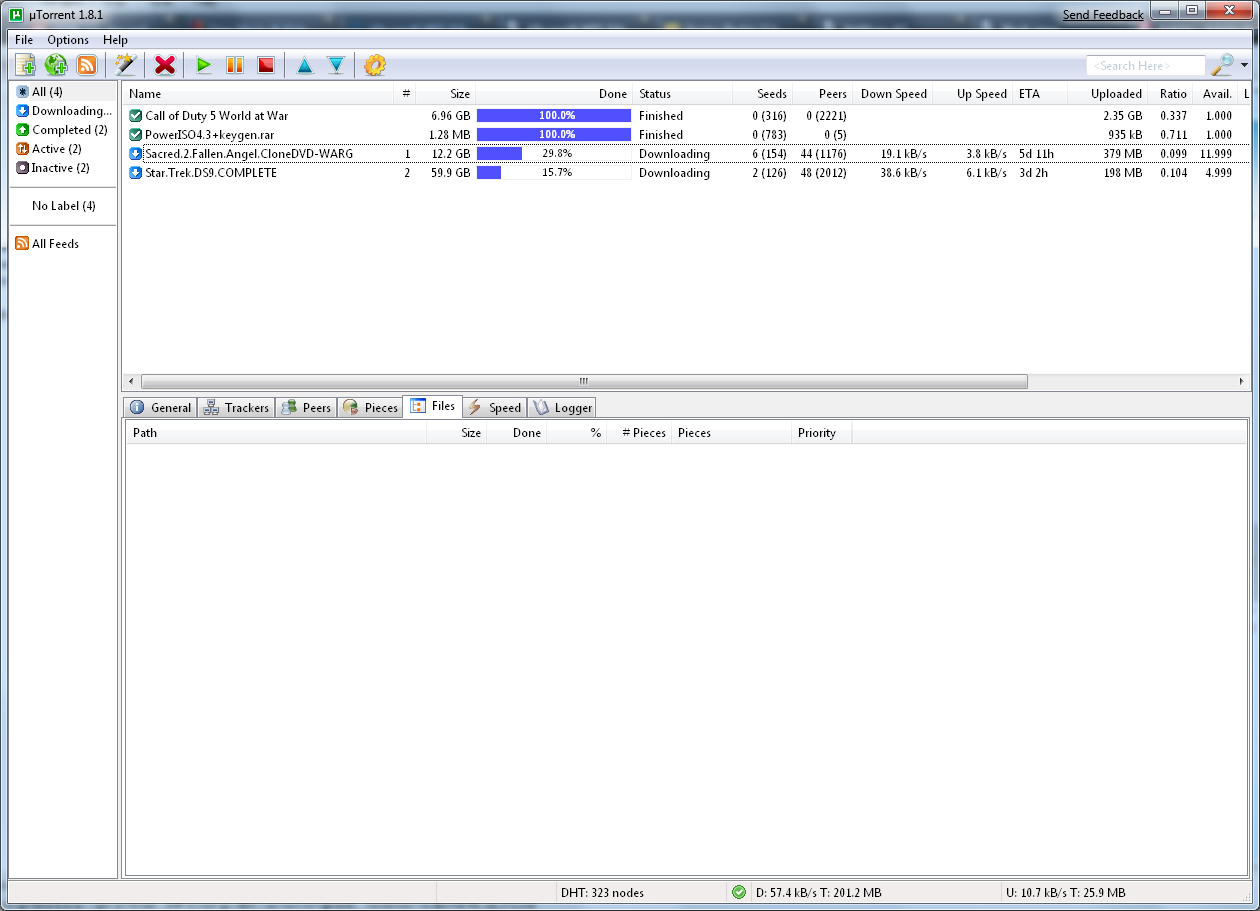This screenshot has height=911, width=1260.
Task: Sort torrents by the Status column header
Action: point(683,94)
